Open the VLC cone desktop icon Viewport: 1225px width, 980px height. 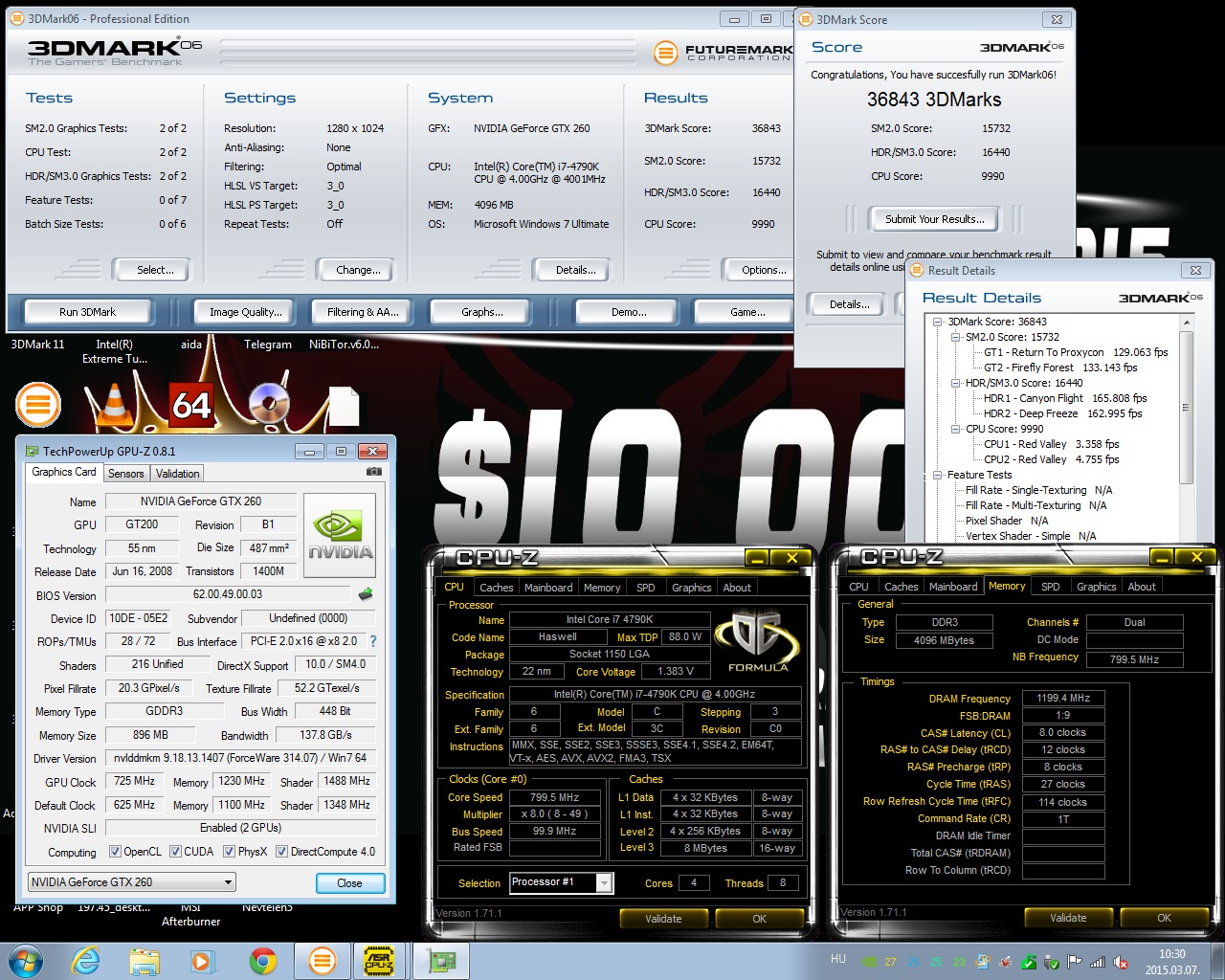[x=115, y=404]
